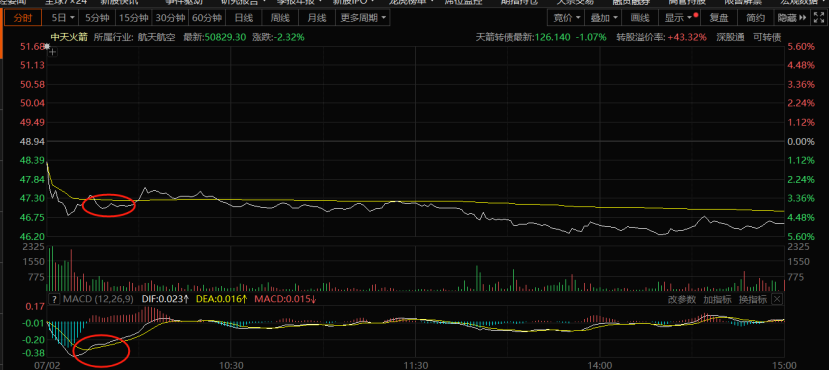
Task: Click the MACD:0.015 reading
Action: pyautogui.click(x=285, y=300)
